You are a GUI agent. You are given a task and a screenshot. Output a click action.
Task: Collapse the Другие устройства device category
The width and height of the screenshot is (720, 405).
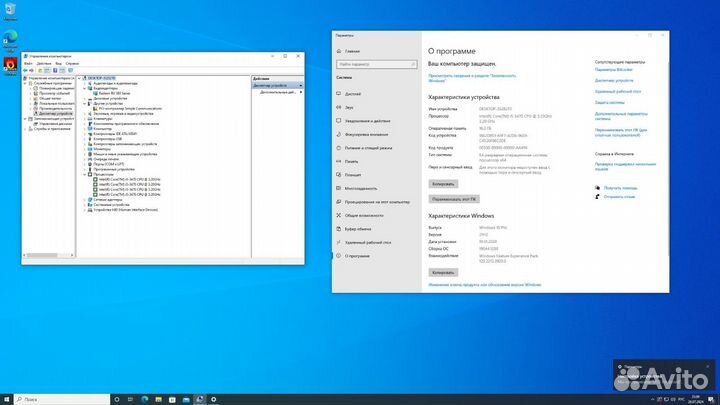coord(85,103)
